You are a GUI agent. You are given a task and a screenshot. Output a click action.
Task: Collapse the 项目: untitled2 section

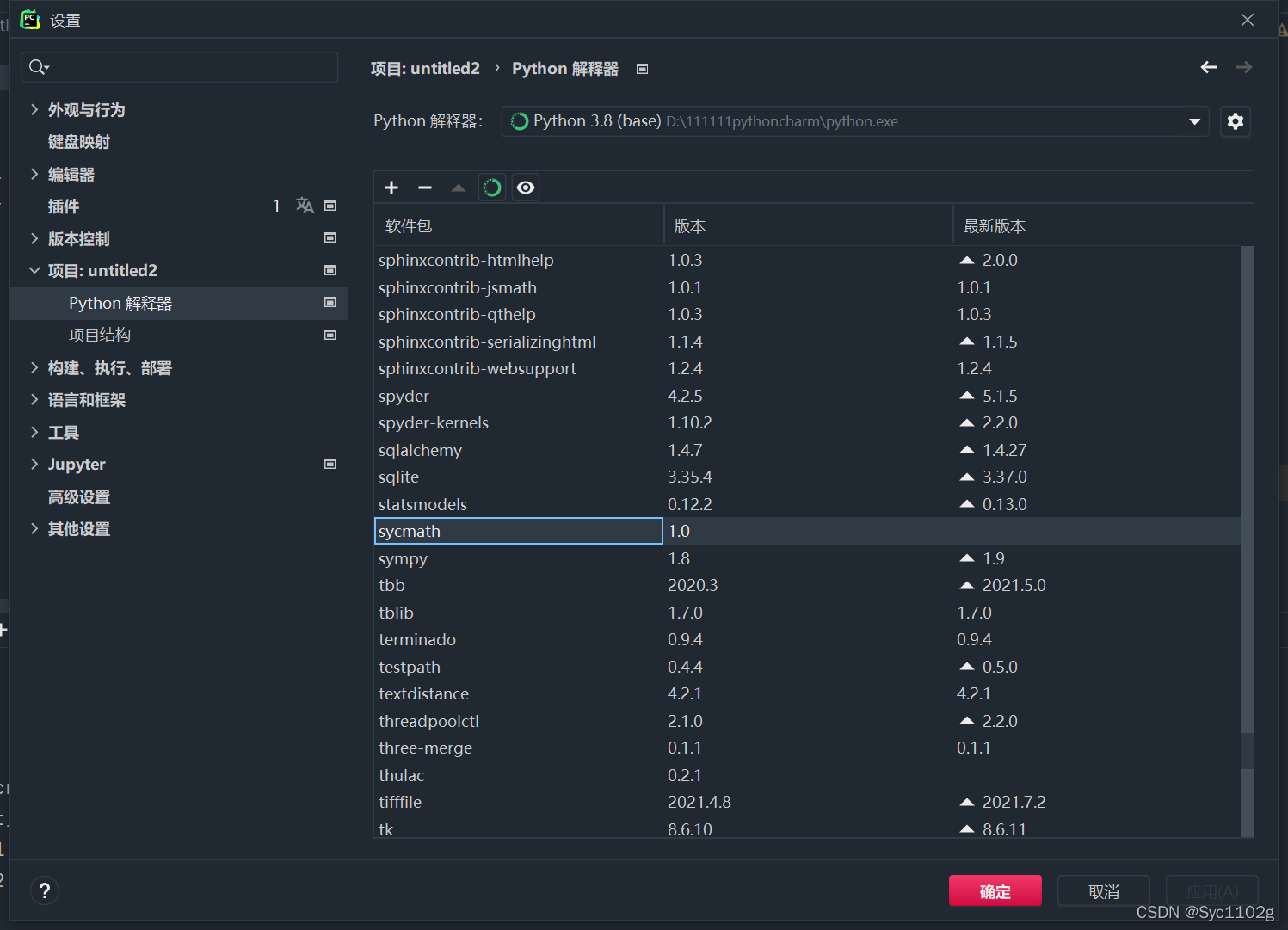point(34,270)
